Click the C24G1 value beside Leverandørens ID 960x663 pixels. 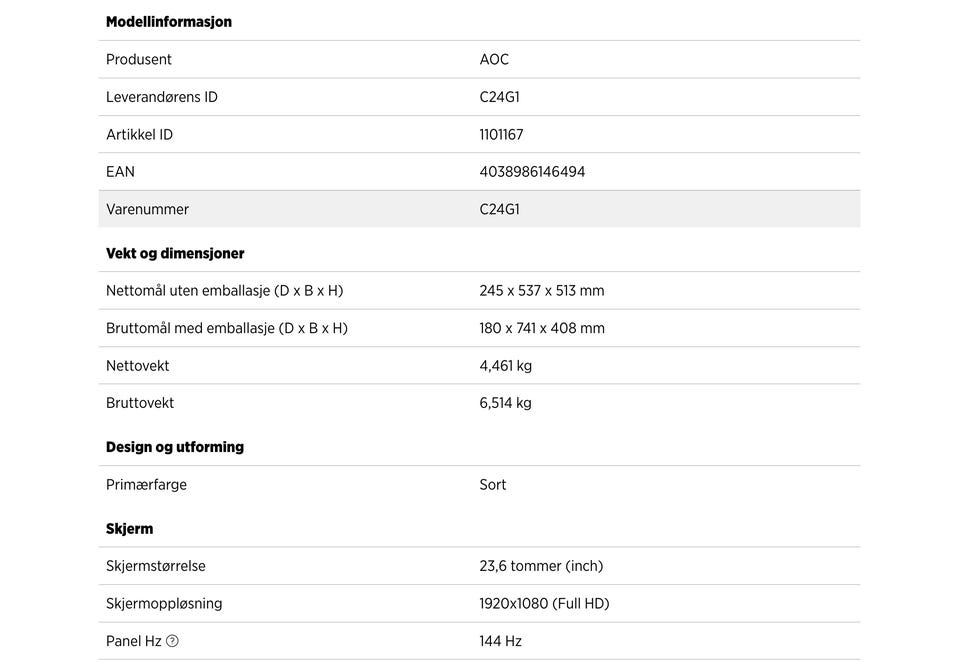pyautogui.click(x=499, y=97)
